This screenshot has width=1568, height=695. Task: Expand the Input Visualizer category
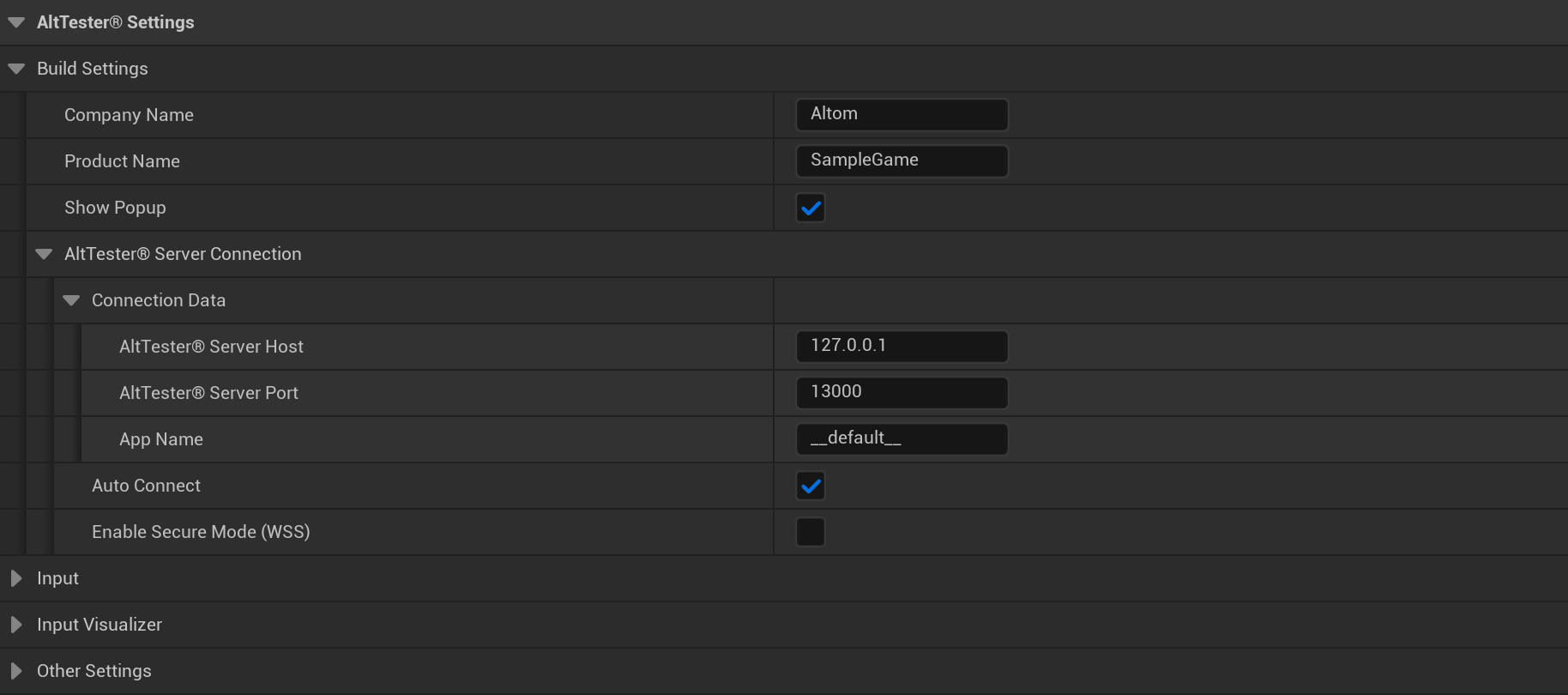click(x=16, y=625)
